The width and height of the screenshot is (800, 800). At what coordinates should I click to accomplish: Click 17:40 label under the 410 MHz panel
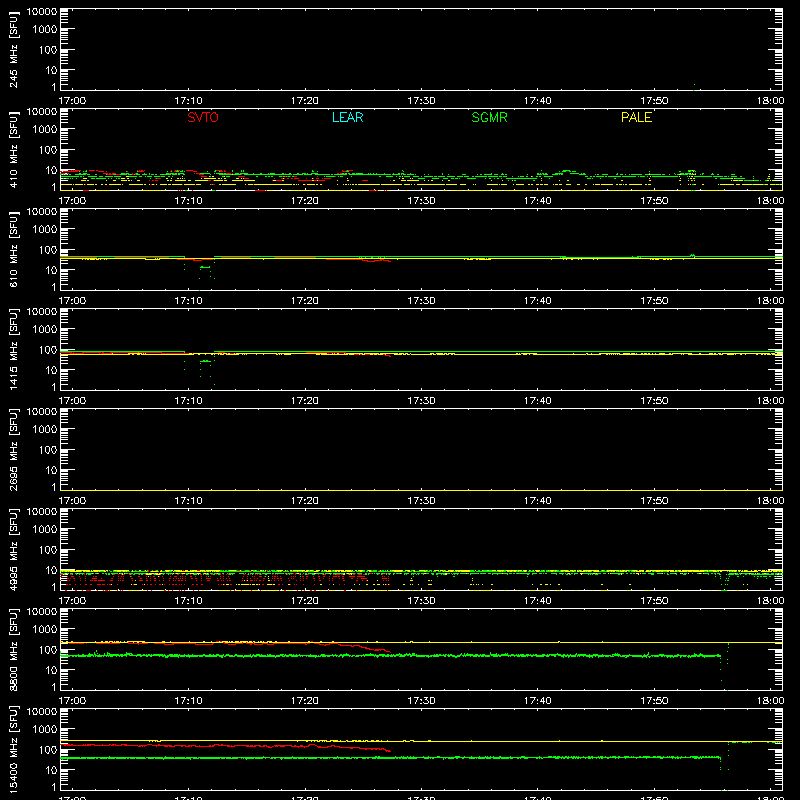[x=537, y=201]
